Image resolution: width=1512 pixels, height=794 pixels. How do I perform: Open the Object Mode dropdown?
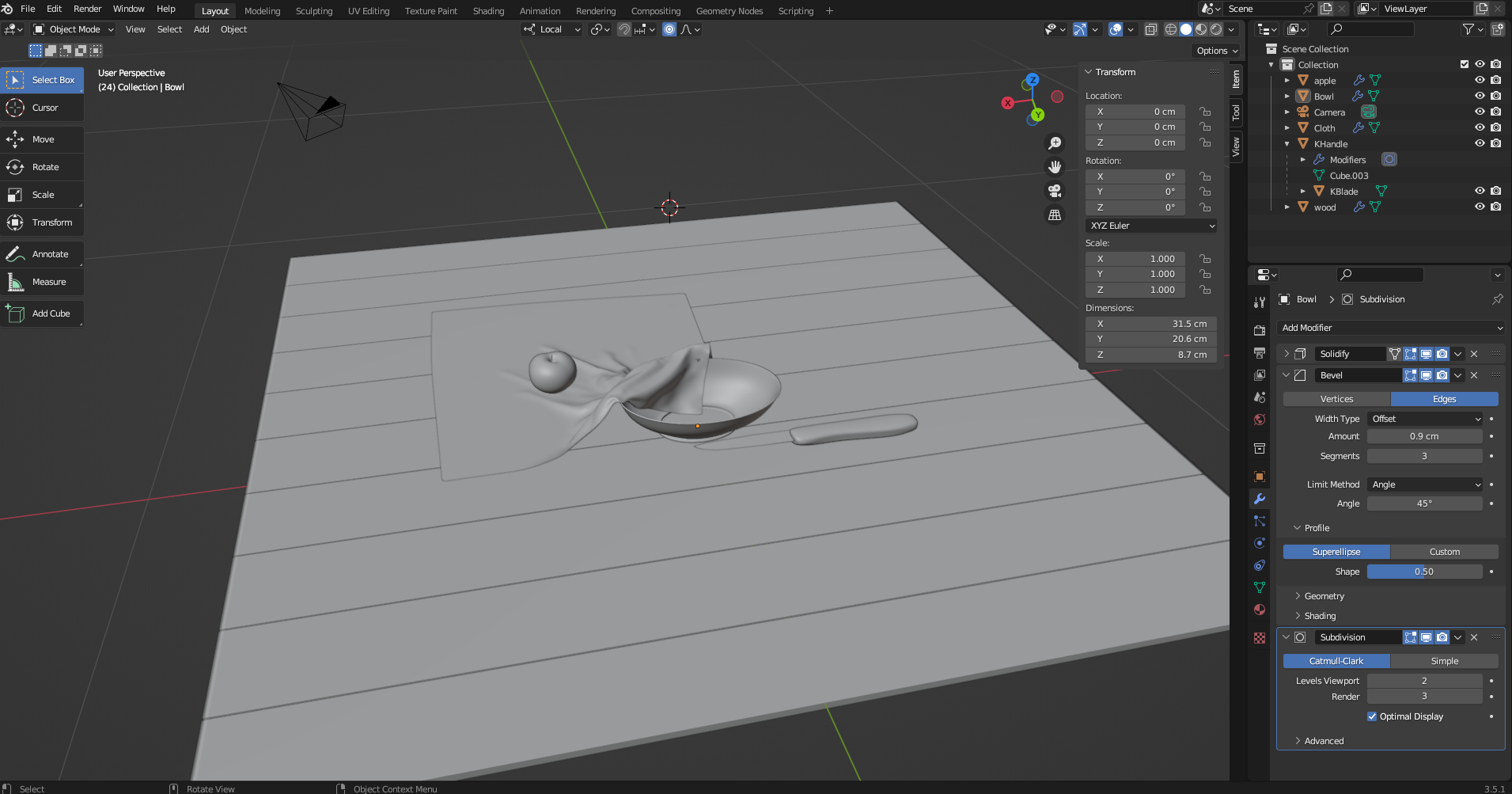click(74, 29)
